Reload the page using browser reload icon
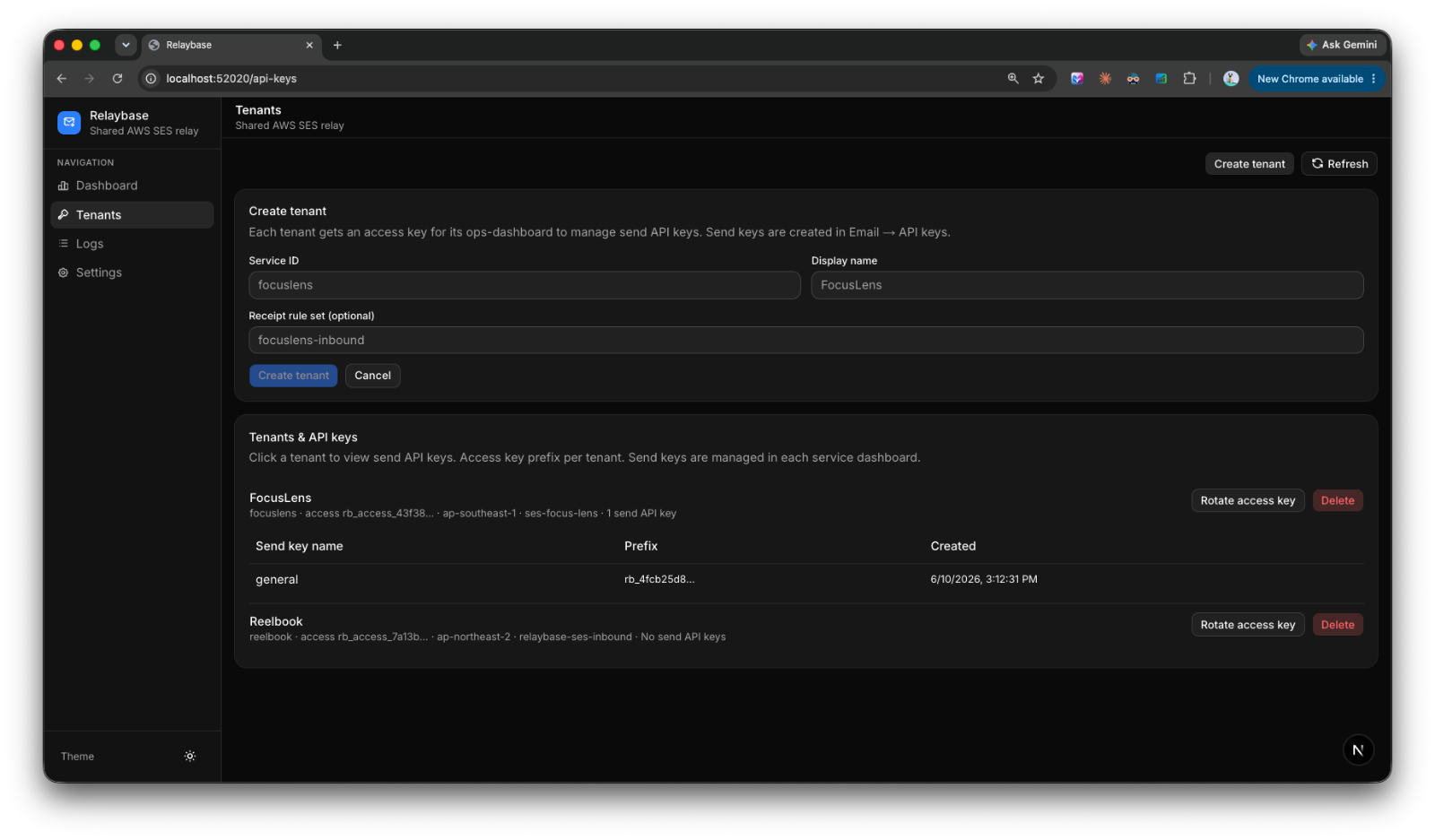1435x840 pixels. coord(117,79)
